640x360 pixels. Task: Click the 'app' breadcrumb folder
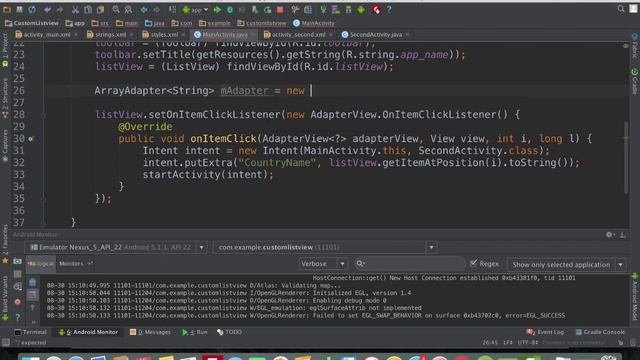point(76,23)
